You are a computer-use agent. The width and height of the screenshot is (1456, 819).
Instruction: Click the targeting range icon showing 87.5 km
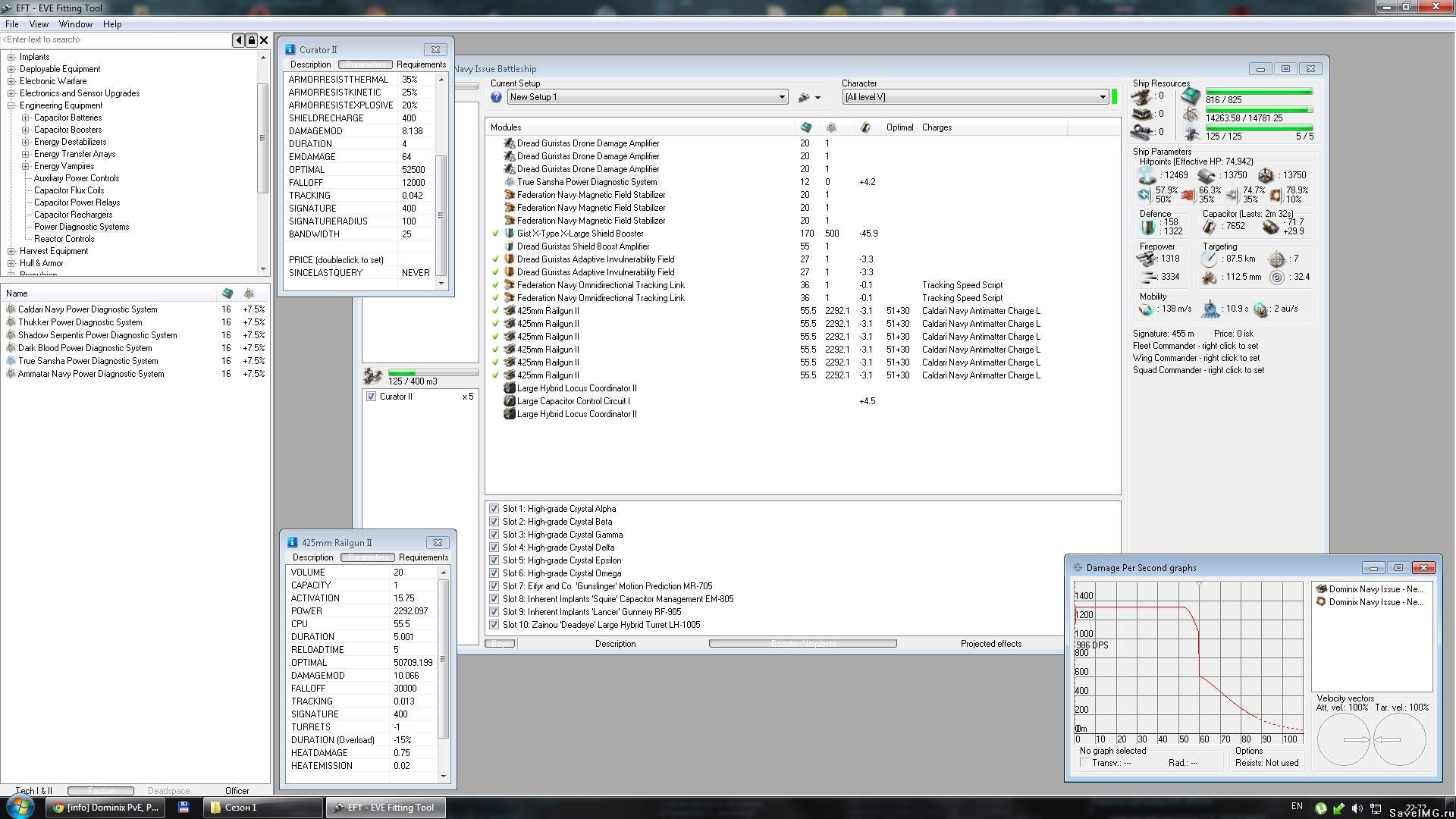[x=1209, y=259]
